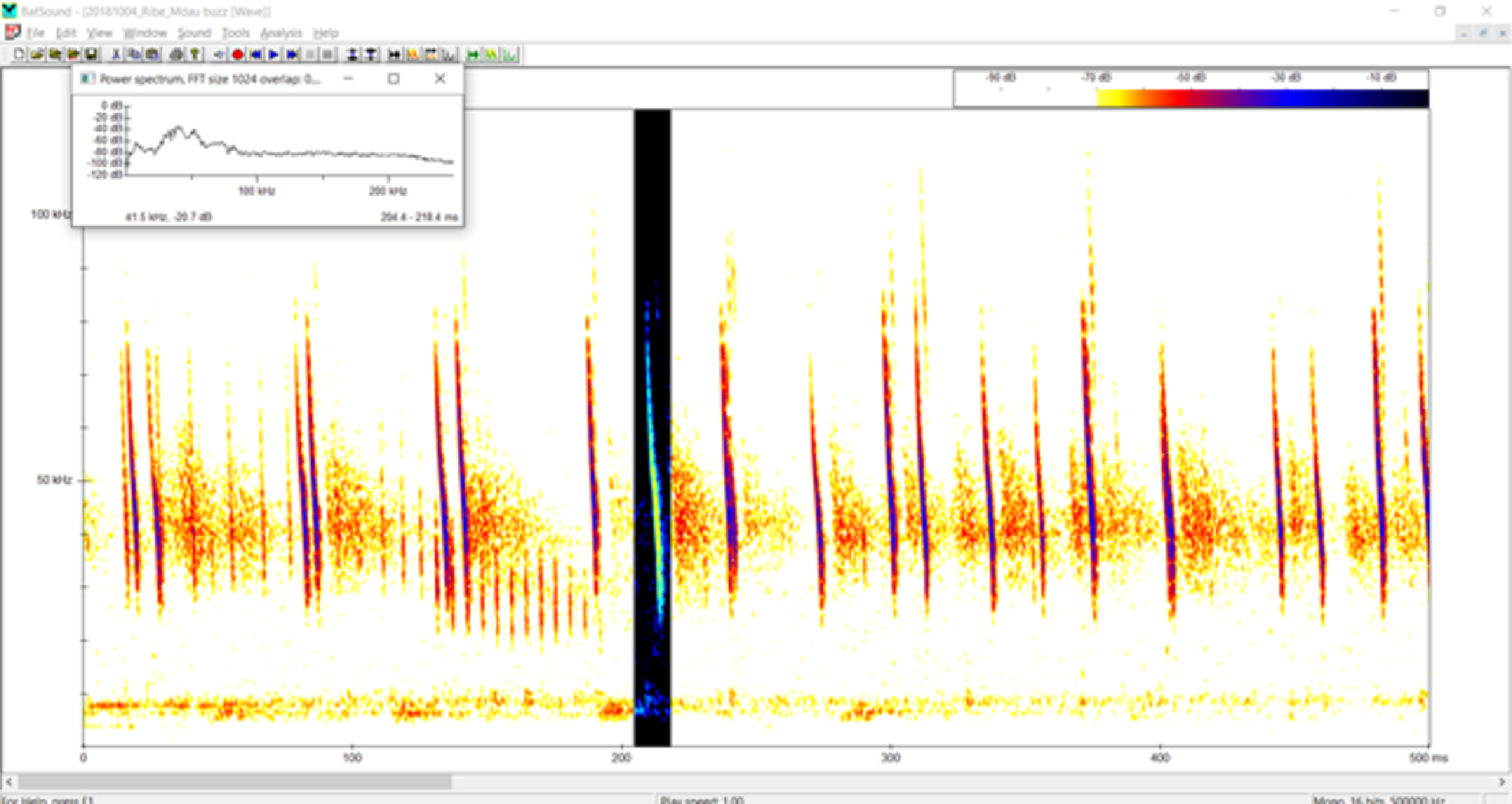The width and height of the screenshot is (1512, 804).
Task: Open the File menu
Action: [x=35, y=33]
